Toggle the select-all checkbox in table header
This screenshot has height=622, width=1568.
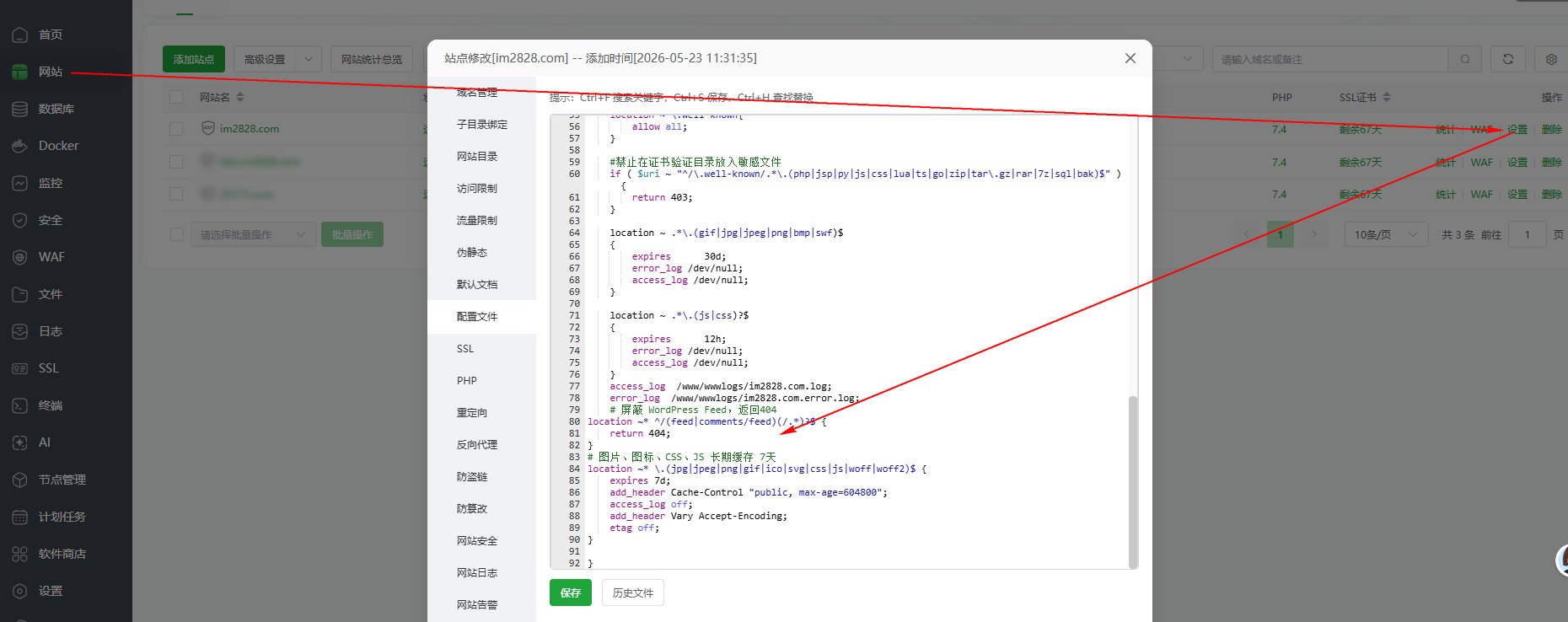[176, 97]
